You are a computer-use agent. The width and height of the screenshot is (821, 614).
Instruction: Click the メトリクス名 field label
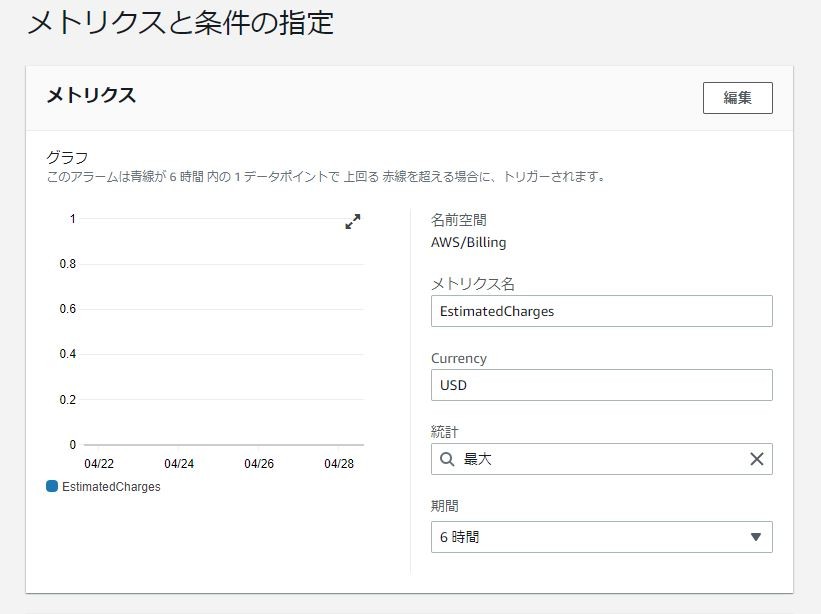473,284
